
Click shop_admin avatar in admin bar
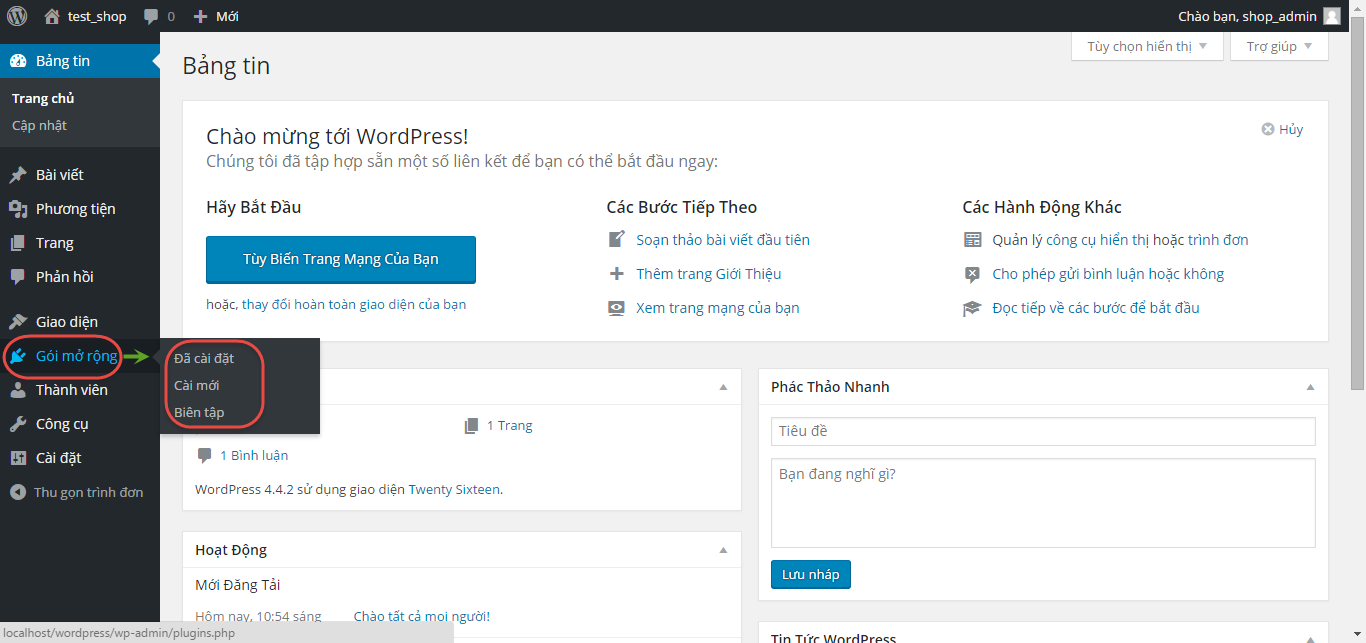point(1332,16)
